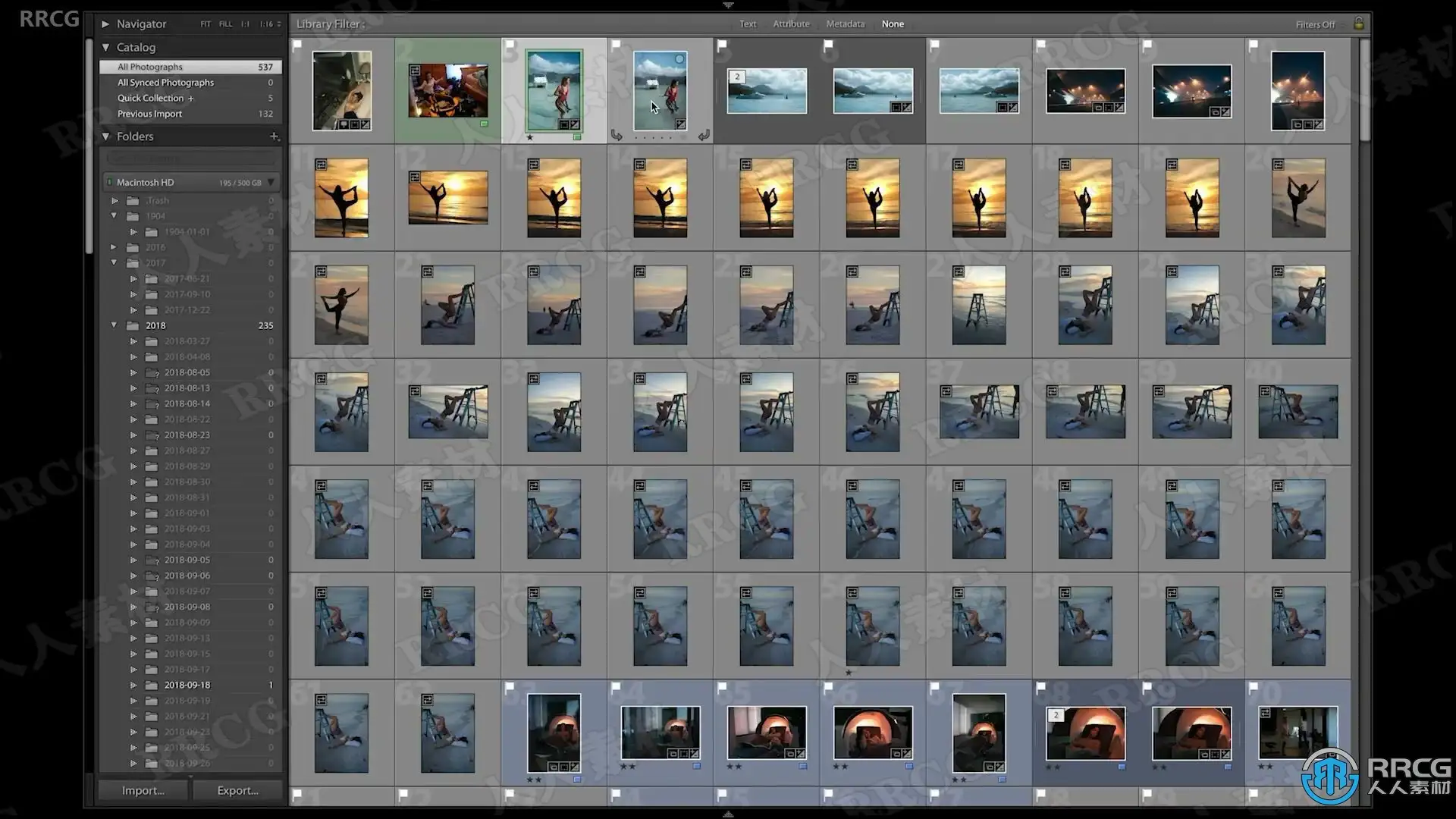
Task: Toggle the flag on the bedroom photo
Action: click(x=297, y=45)
